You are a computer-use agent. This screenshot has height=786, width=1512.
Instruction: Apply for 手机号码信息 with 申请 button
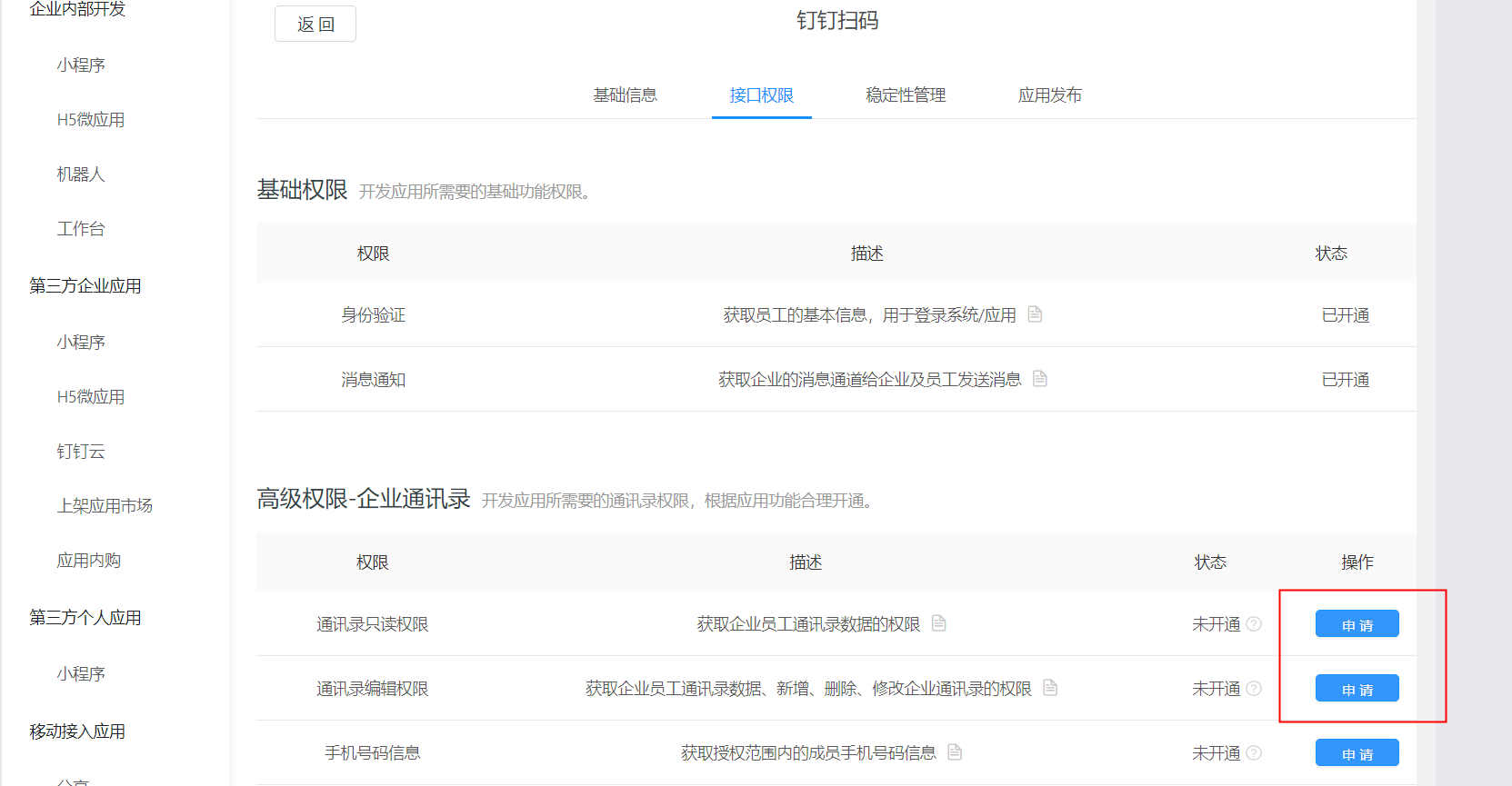[1357, 753]
